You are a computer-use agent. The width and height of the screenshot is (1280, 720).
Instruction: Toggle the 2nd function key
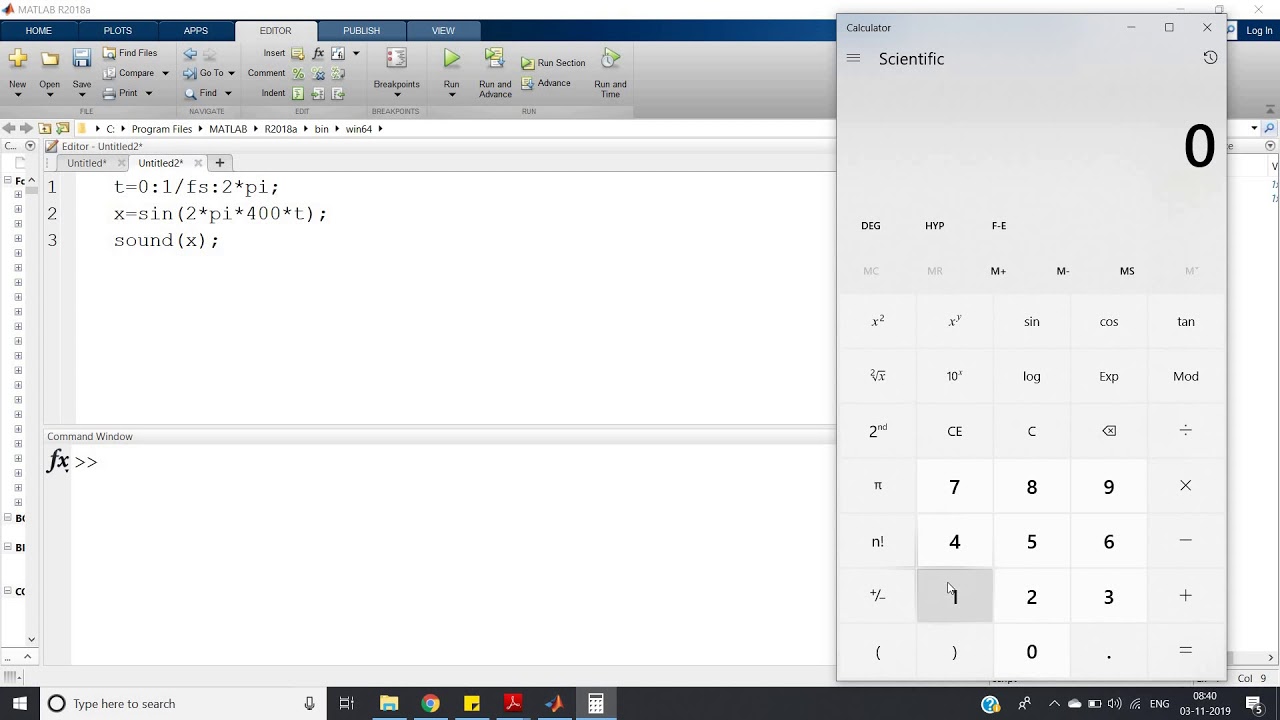pos(878,431)
